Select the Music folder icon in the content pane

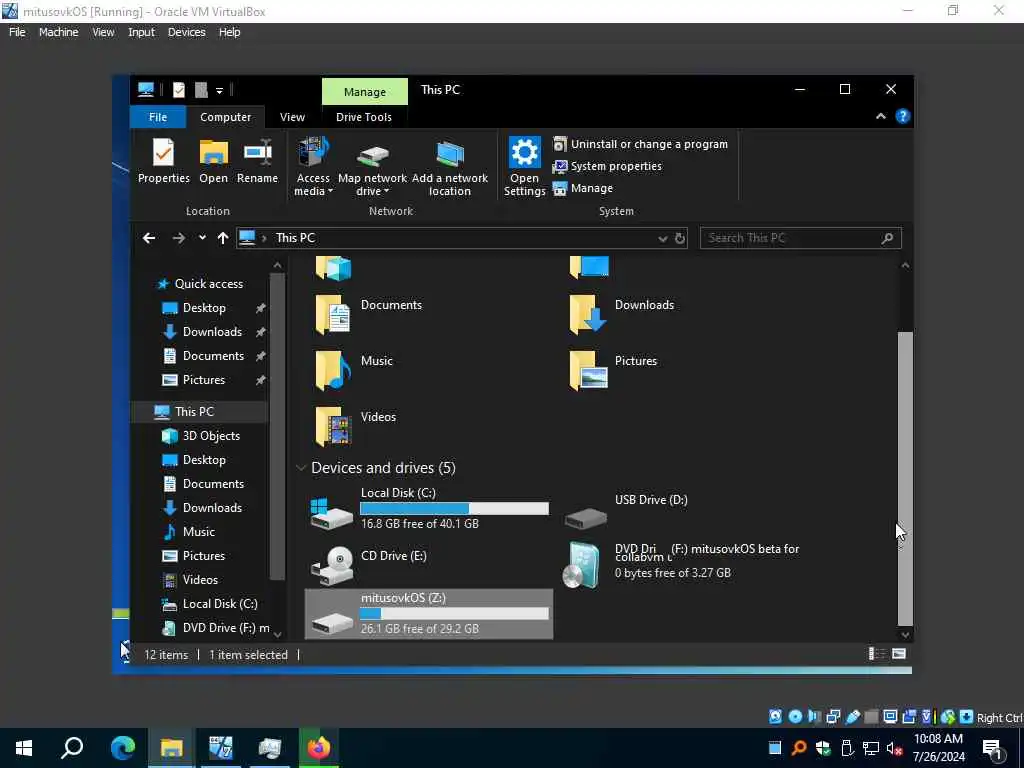tap(333, 370)
